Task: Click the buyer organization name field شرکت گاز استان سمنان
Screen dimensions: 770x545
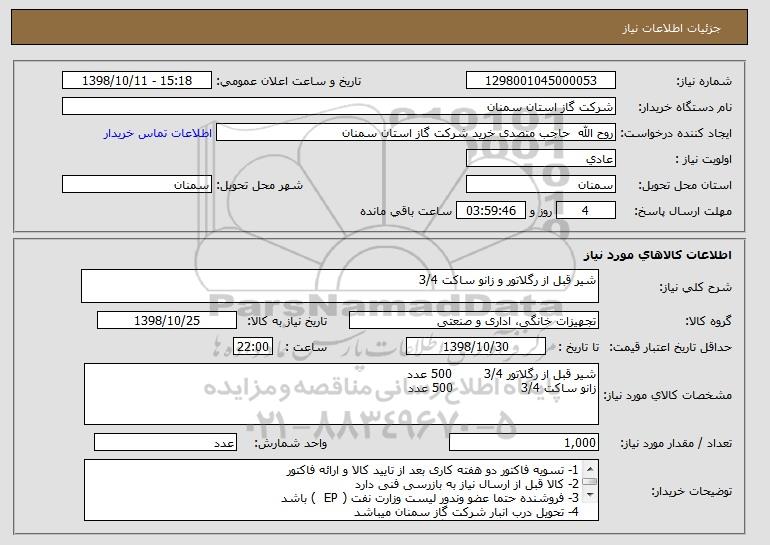Action: pos(339,107)
